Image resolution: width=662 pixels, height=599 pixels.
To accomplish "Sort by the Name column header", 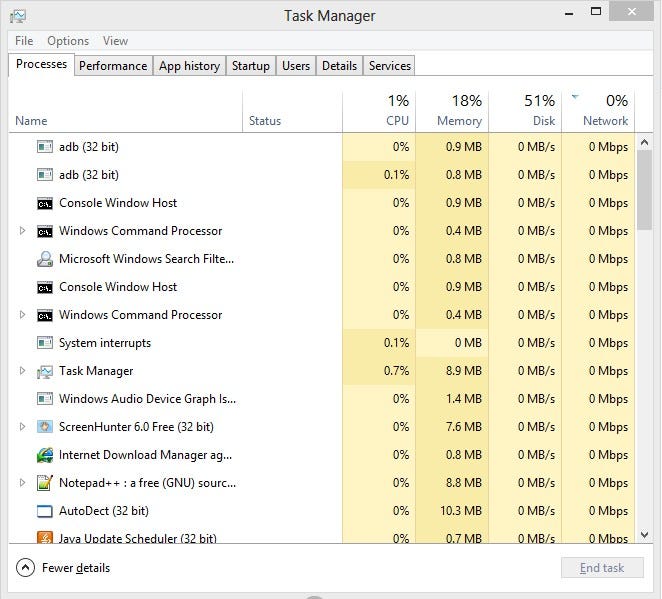I will (x=125, y=112).
